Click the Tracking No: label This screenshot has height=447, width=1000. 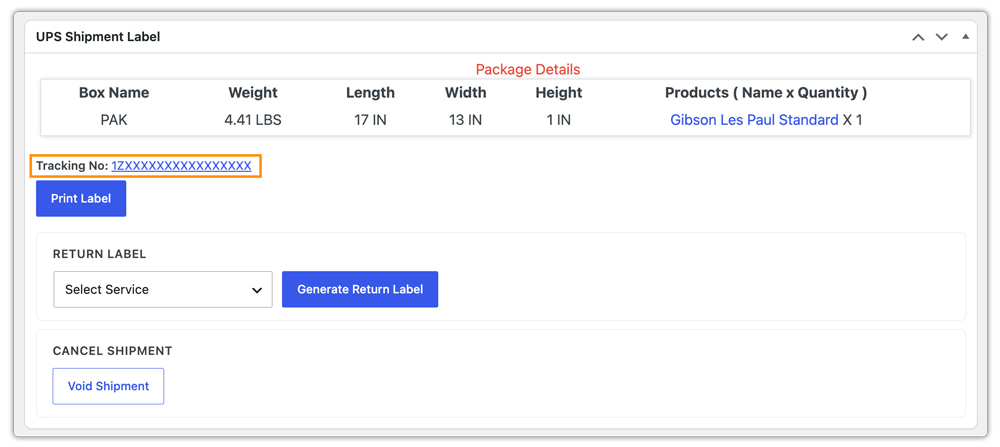72,166
